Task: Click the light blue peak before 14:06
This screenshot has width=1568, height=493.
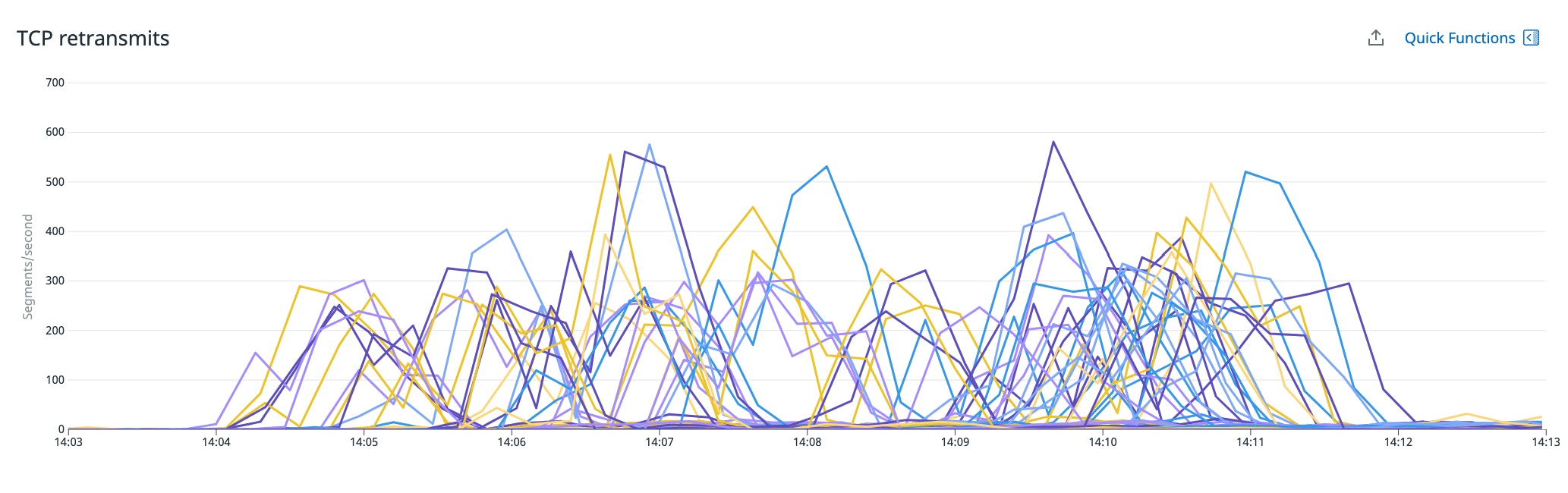Action: coord(506,229)
